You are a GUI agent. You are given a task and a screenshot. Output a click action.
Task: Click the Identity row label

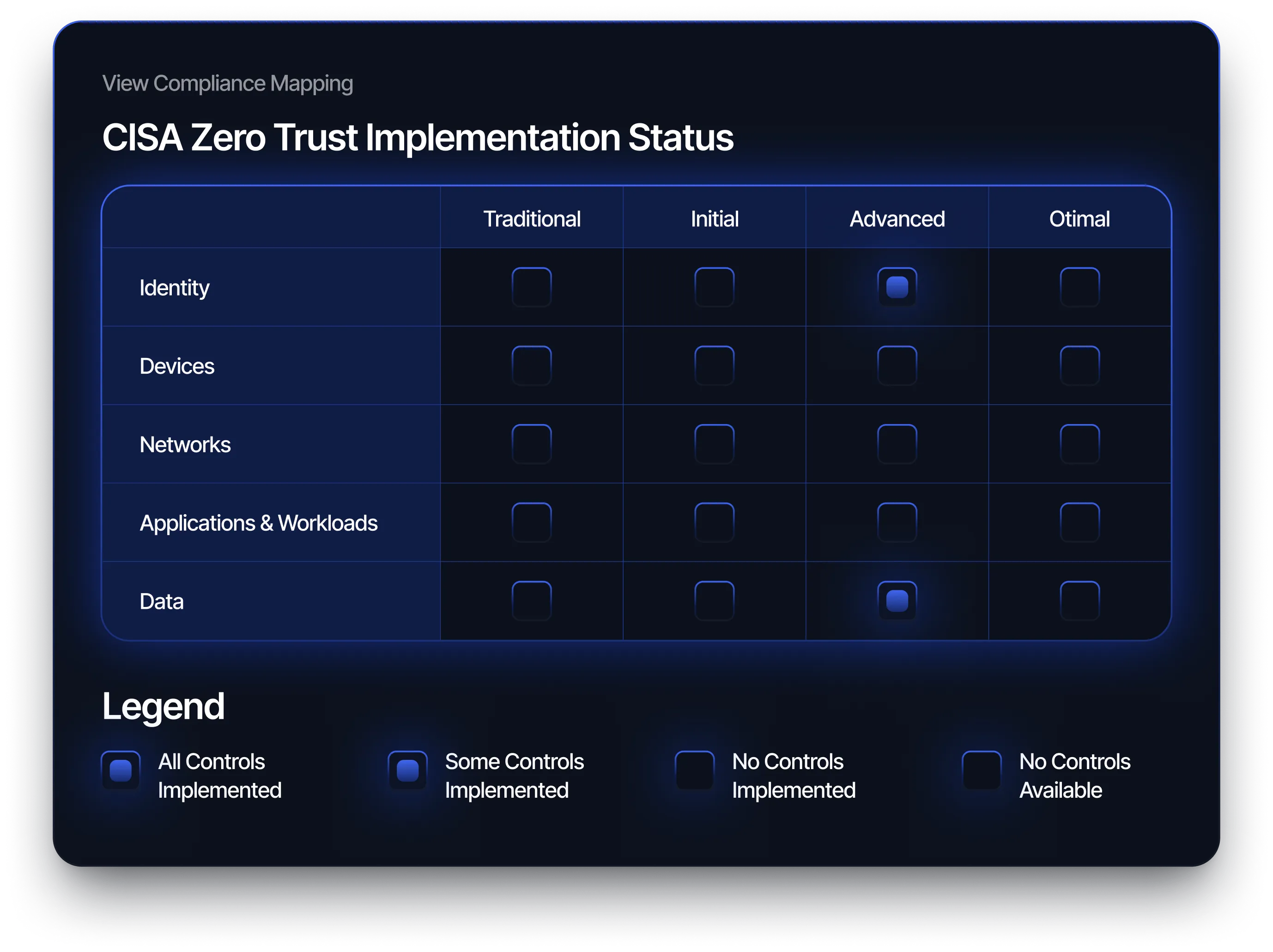(x=175, y=288)
